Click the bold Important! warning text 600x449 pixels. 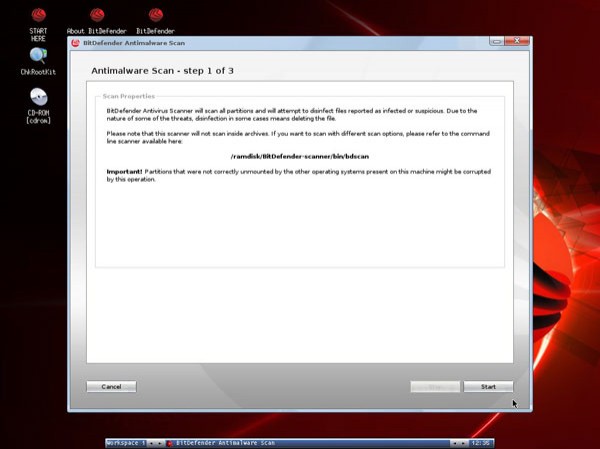click(x=124, y=172)
